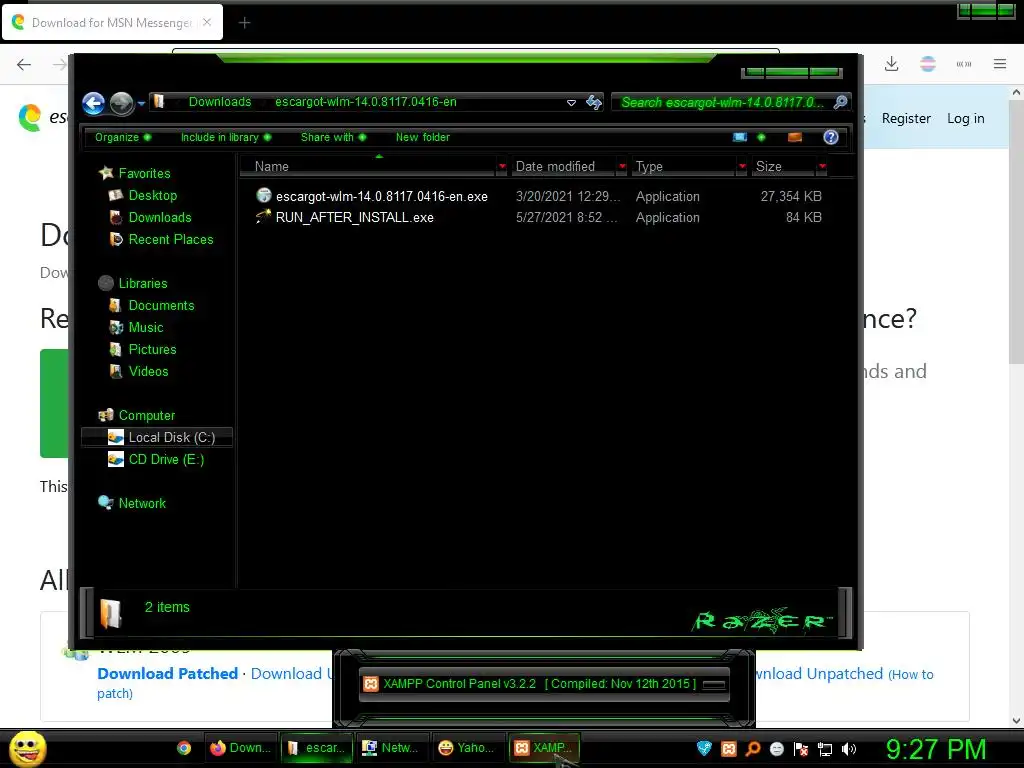The width and height of the screenshot is (1024, 768).
Task: Open Date modified column filter dropdown
Action: coord(622,167)
